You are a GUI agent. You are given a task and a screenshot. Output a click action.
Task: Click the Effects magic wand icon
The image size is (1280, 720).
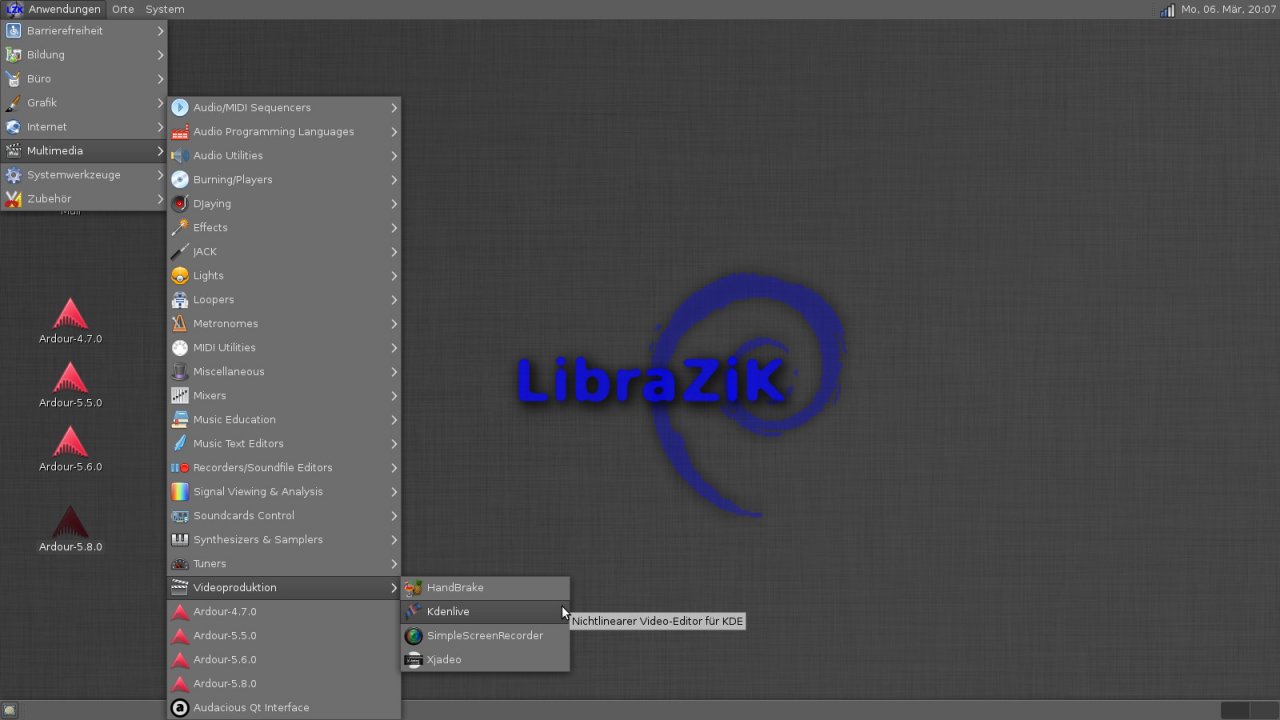click(x=180, y=228)
